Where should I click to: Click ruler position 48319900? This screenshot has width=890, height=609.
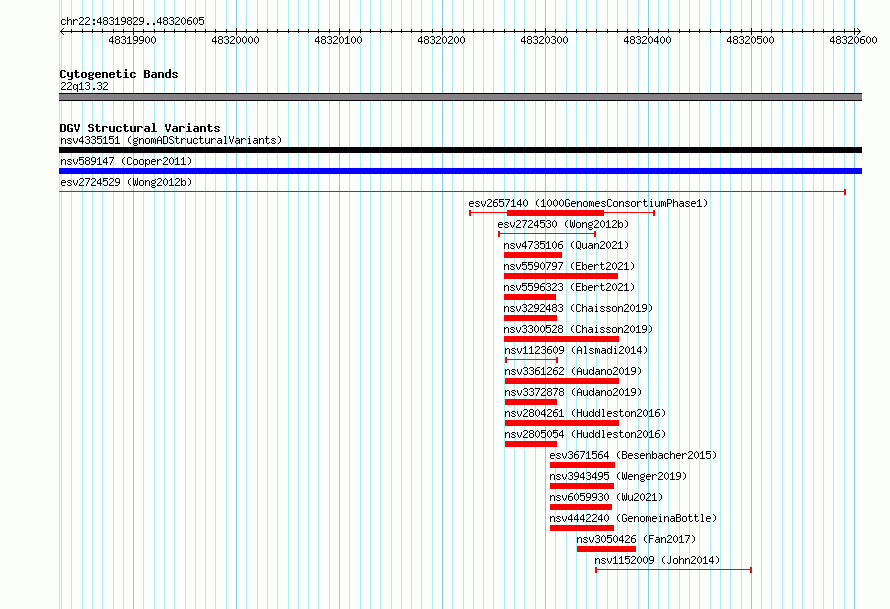point(132,40)
